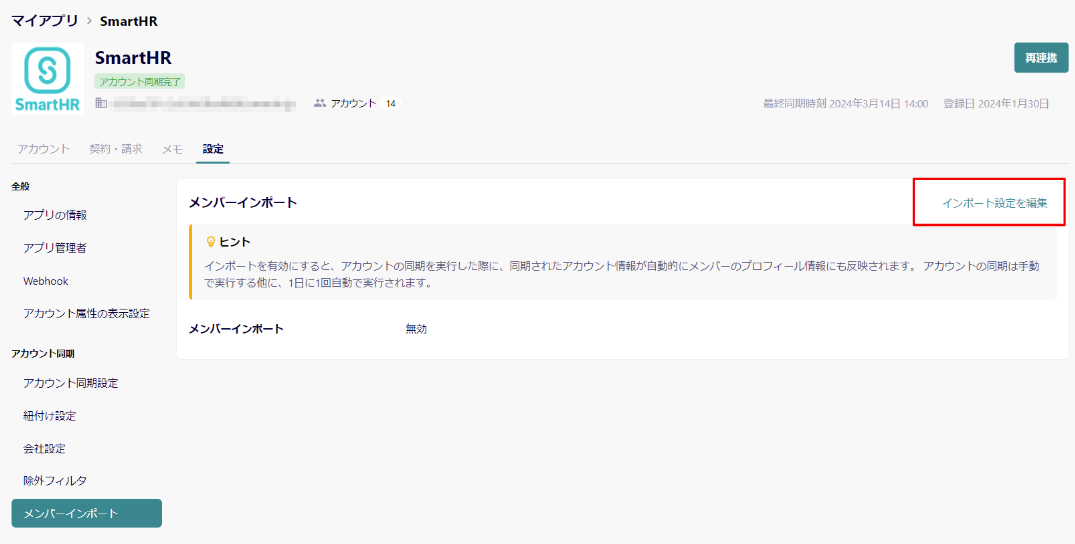Go back to マイアプリ in the breadcrumb
Image resolution: width=1075 pixels, height=544 pixels.
pyautogui.click(x=44, y=21)
